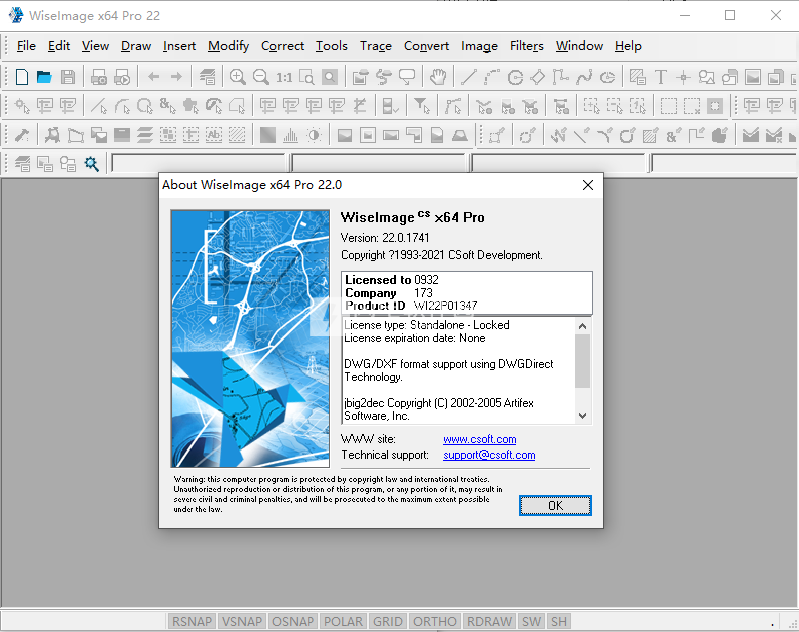Click the crosshair point tool icon
This screenshot has height=632, width=799.
point(683,77)
